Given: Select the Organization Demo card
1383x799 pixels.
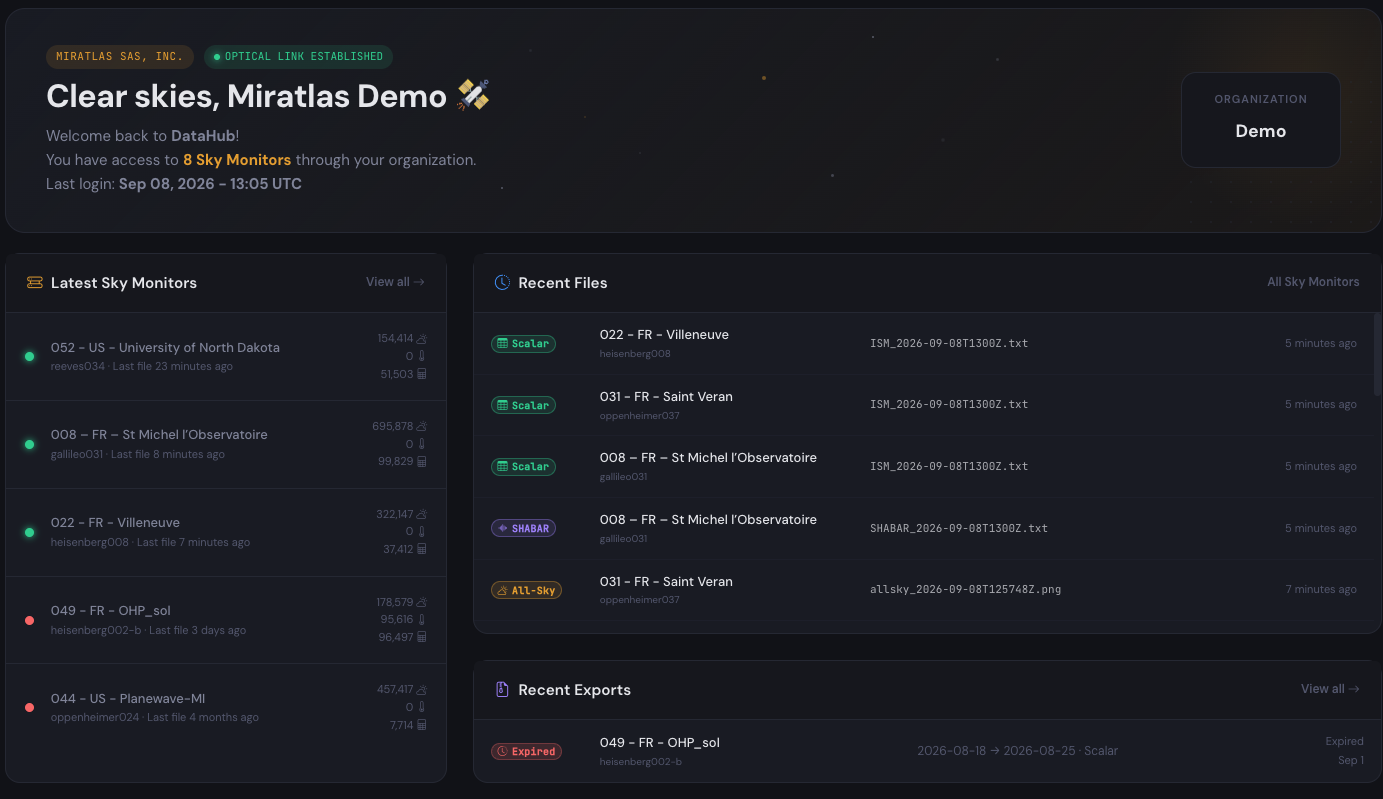Looking at the screenshot, I should pyautogui.click(x=1260, y=119).
